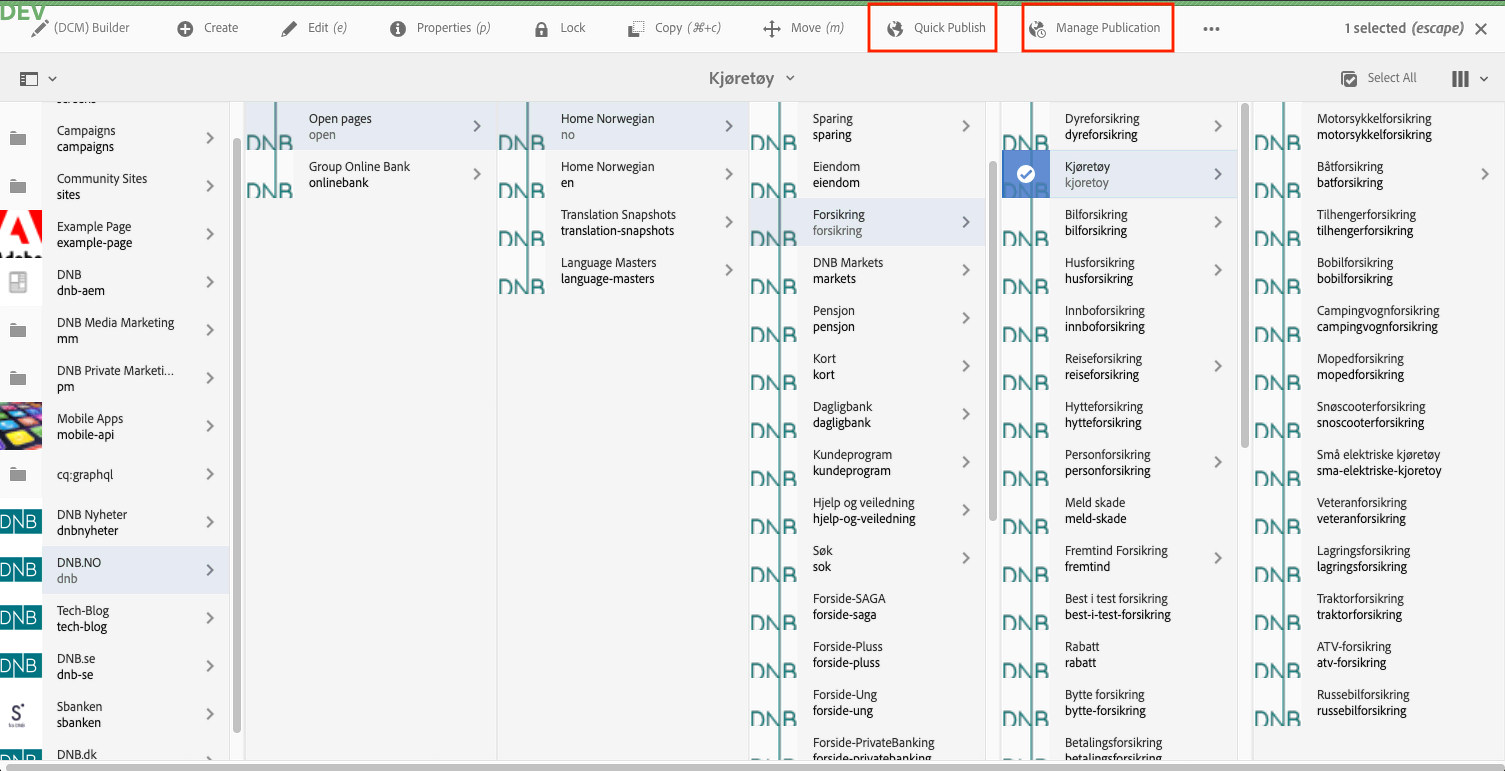Viewport: 1505px width, 771px height.
Task: Open Properties info icon
Action: (x=398, y=28)
